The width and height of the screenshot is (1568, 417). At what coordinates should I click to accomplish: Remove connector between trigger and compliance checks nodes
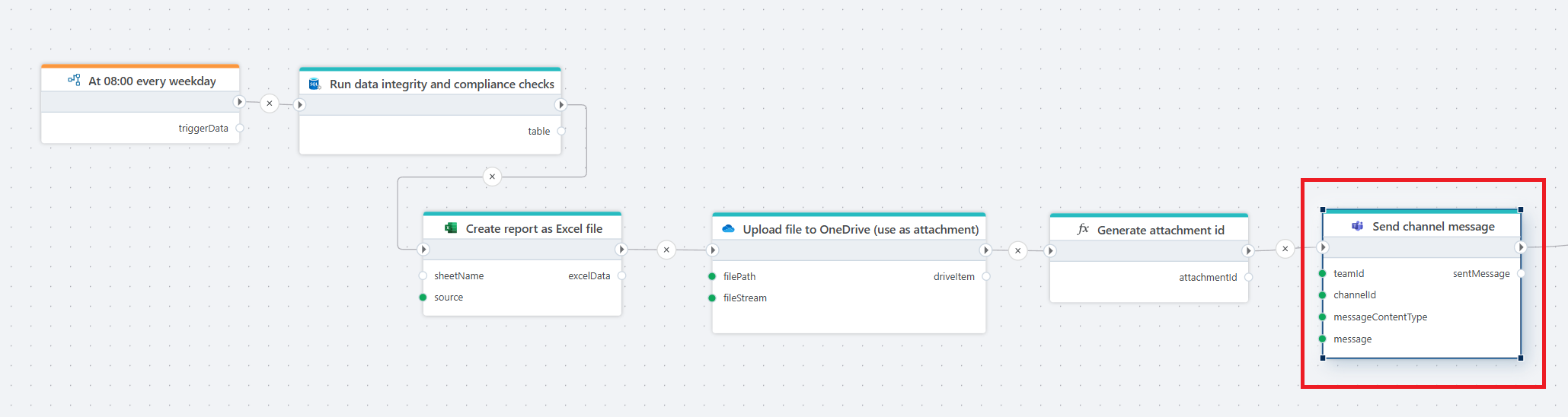270,103
